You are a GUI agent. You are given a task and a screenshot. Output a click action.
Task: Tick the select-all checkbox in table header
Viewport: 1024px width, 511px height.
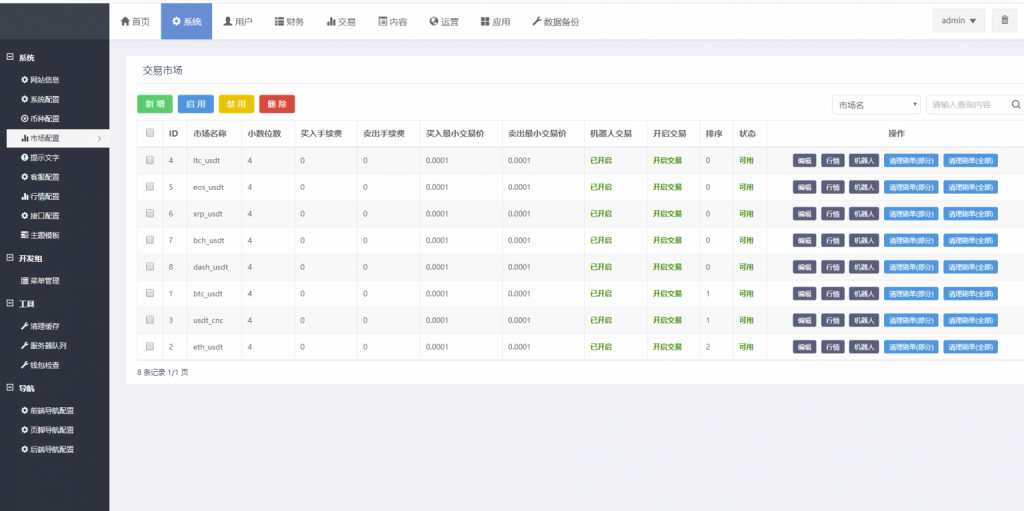click(x=150, y=133)
